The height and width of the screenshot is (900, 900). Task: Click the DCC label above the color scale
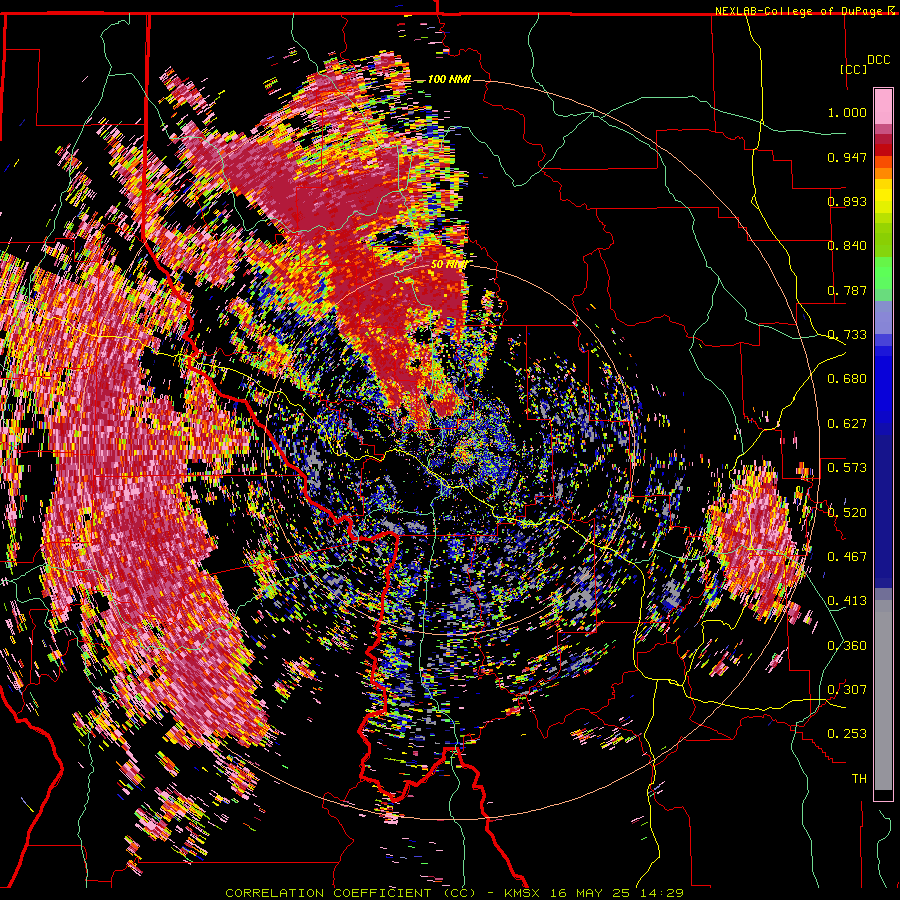[878, 60]
